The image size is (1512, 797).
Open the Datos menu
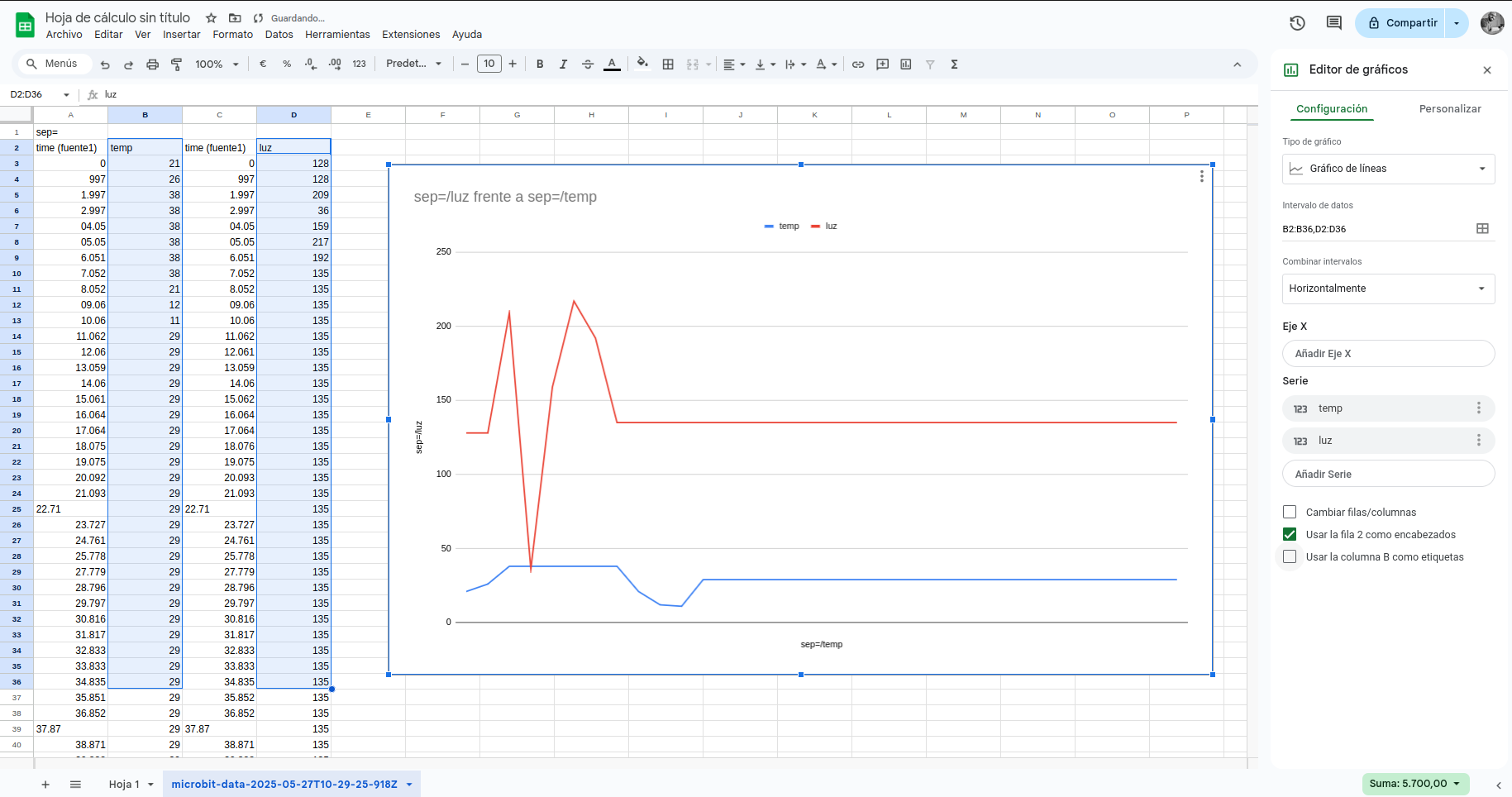[x=279, y=35]
